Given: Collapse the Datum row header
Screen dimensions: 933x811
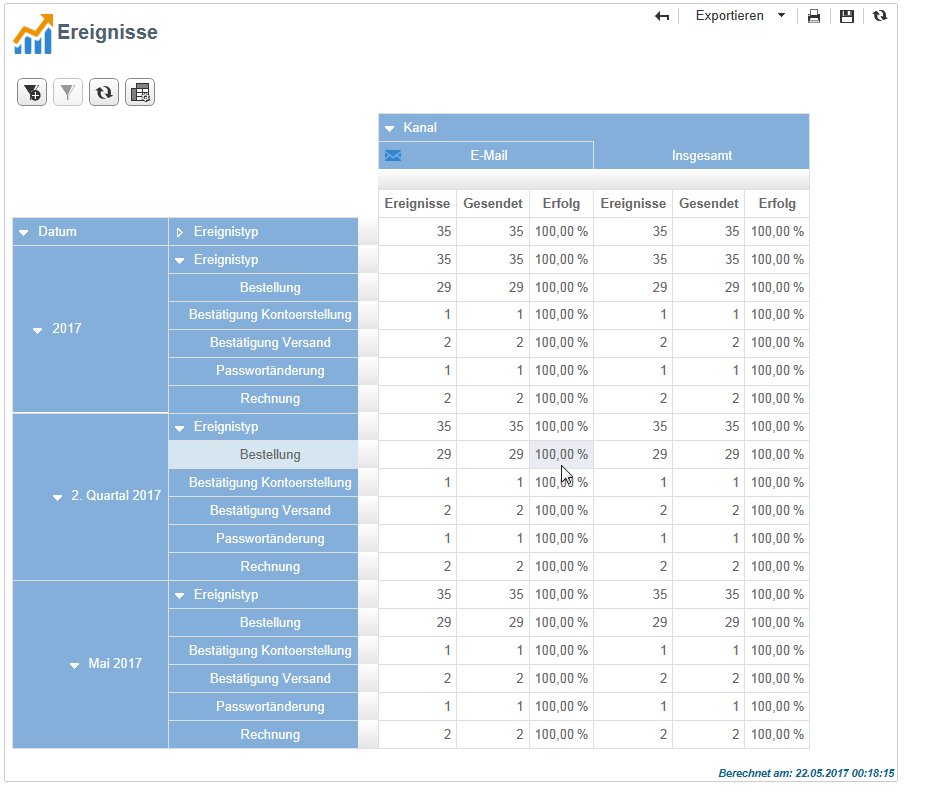Looking at the screenshot, I should point(24,232).
